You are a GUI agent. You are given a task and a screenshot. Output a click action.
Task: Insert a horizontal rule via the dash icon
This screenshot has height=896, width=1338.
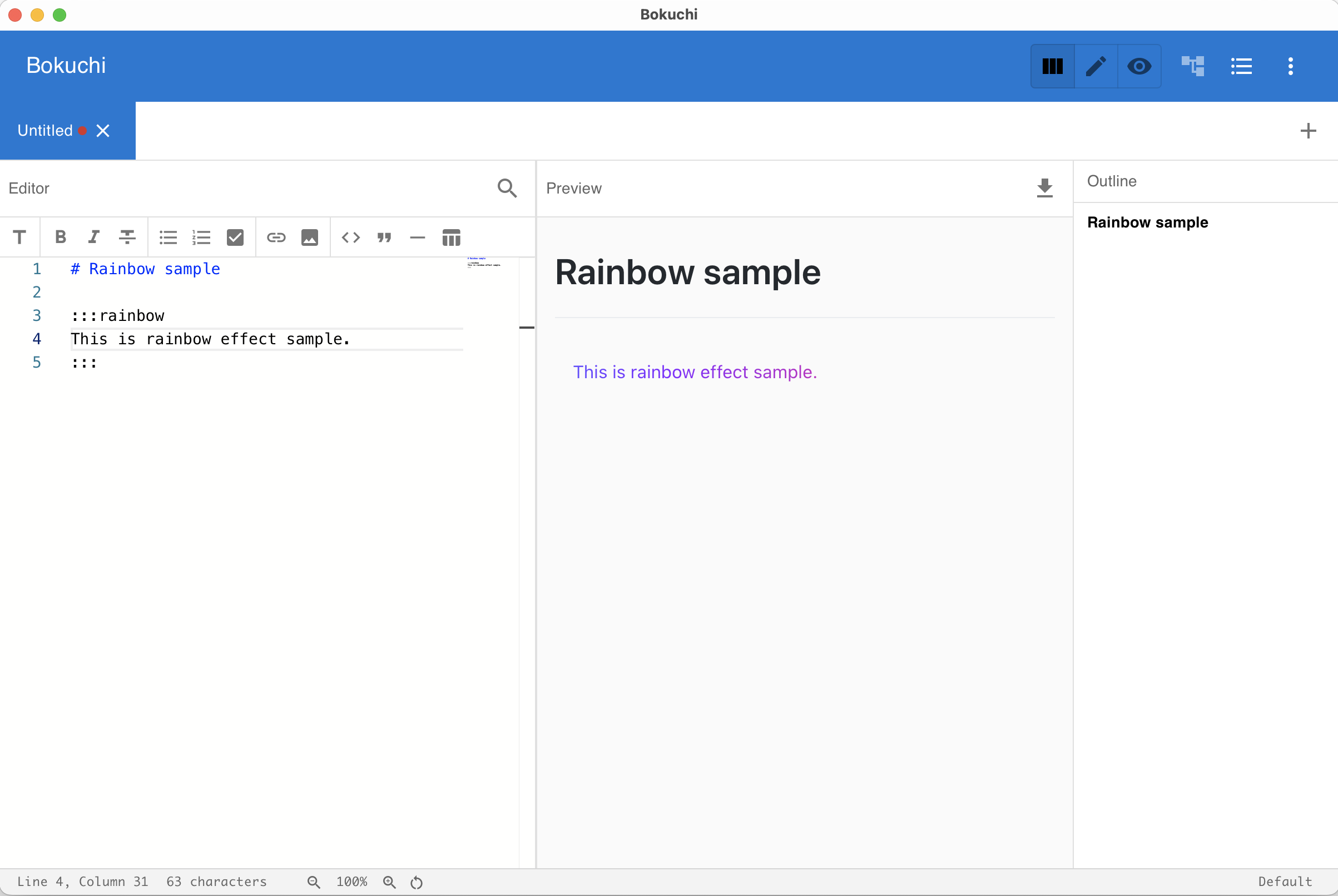[x=417, y=237]
